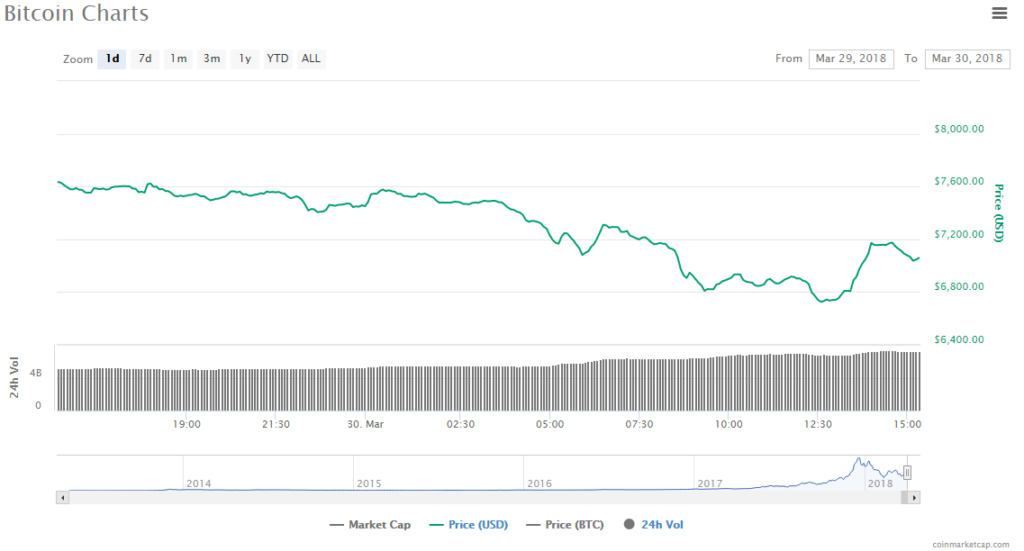1024x551 pixels.
Task: Switch zoom to 7d
Action: pos(145,59)
